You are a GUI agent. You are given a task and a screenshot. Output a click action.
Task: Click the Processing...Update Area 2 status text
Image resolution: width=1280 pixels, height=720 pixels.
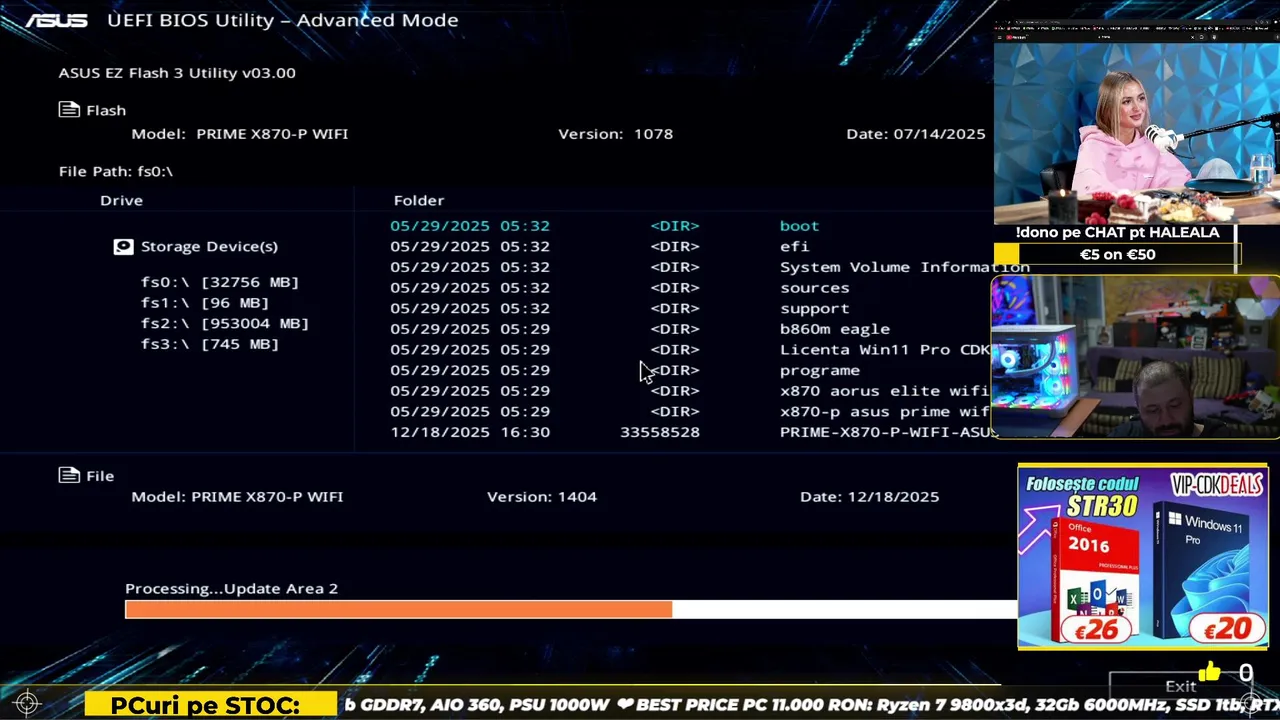(232, 588)
